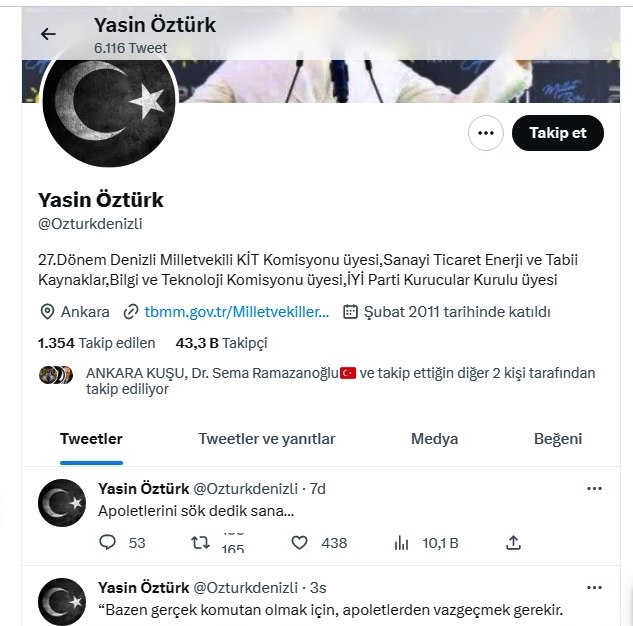Click the follower avatars next to ANKARA KUŞU
The image size is (633, 626).
pyautogui.click(x=56, y=375)
